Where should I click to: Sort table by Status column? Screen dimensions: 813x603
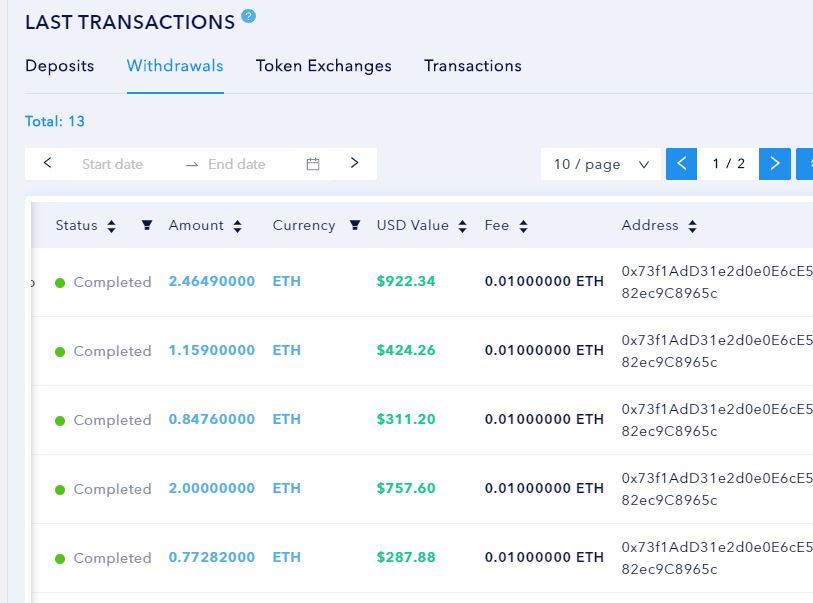[x=111, y=226]
